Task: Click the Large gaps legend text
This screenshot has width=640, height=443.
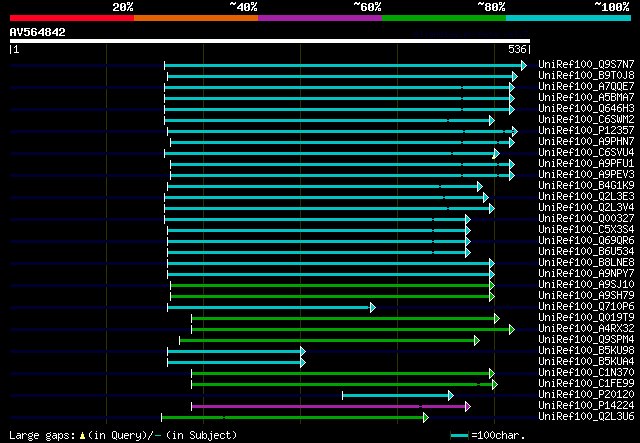Action: (122, 435)
